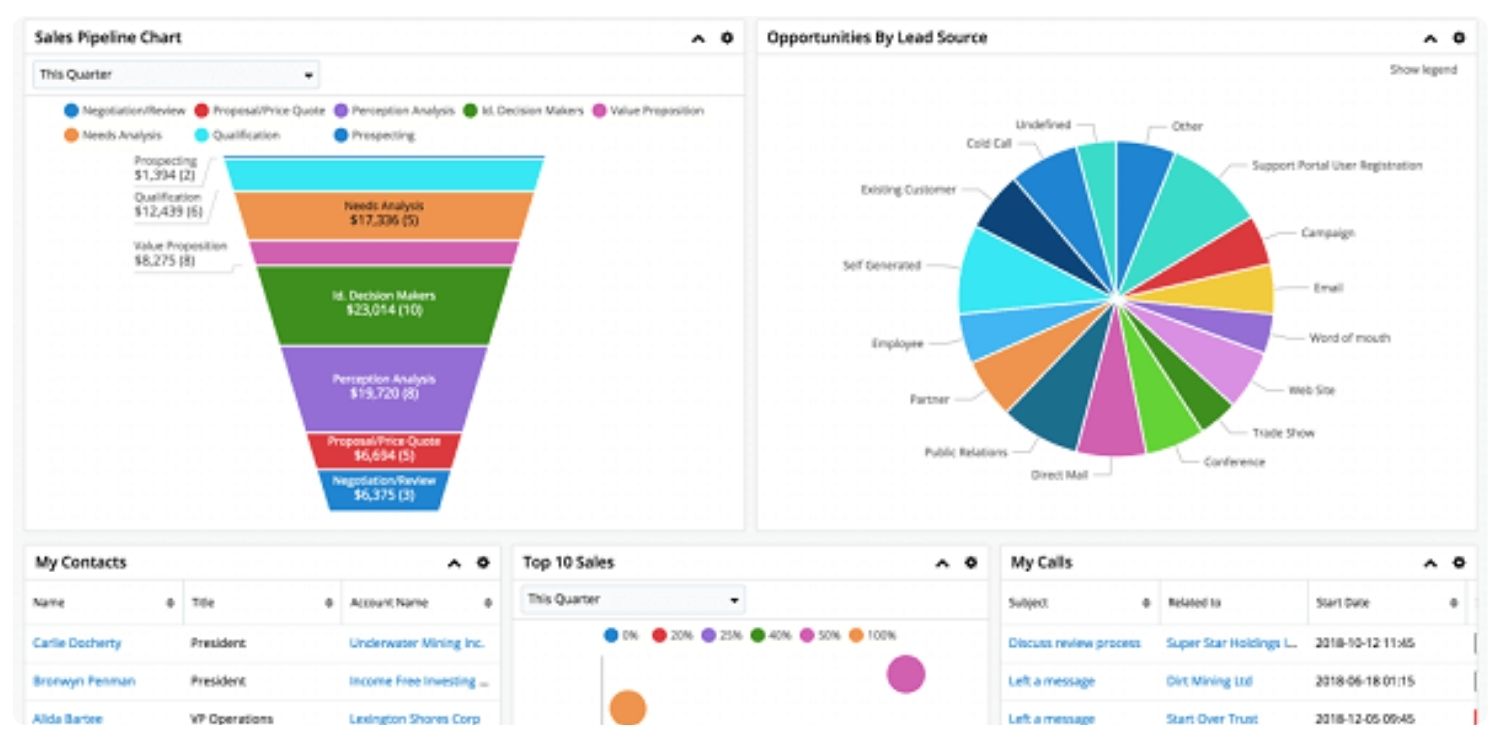Select Needs Analysis funnel segment
Viewport: 1500px width, 741px height.
coord(384,214)
